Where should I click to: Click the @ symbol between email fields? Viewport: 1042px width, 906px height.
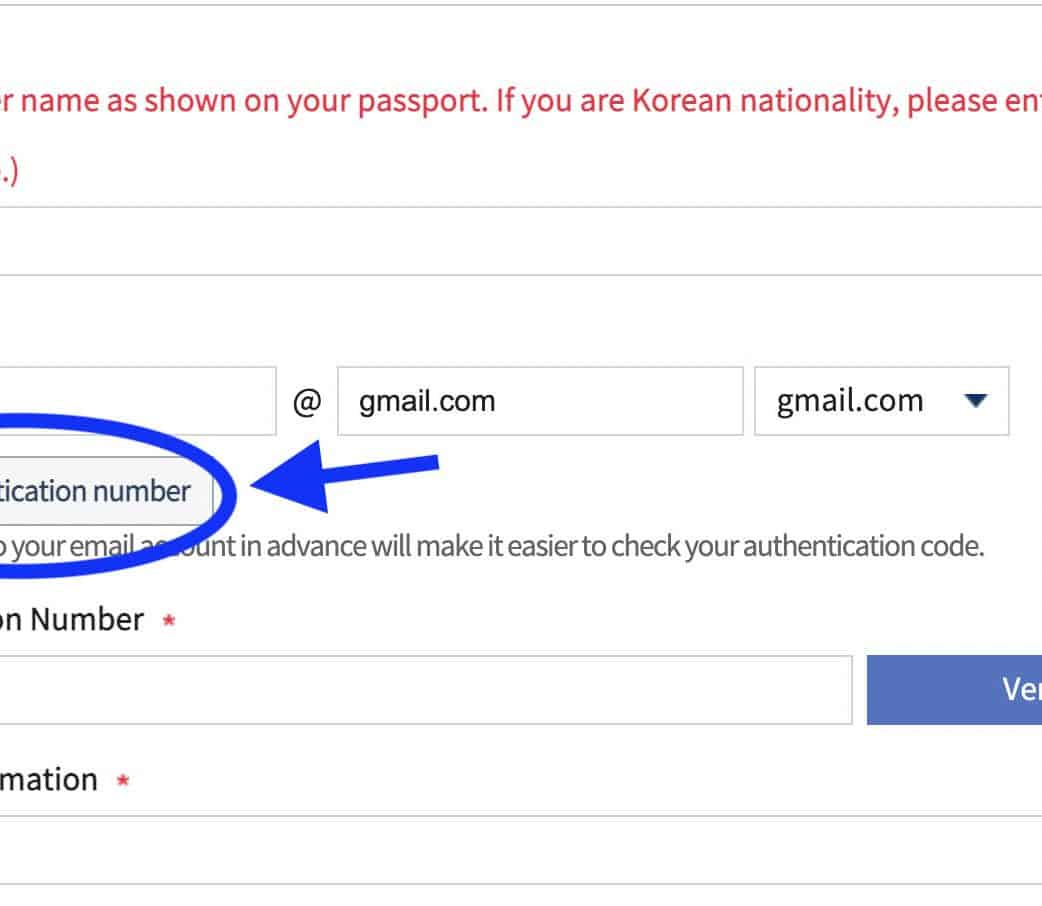307,402
